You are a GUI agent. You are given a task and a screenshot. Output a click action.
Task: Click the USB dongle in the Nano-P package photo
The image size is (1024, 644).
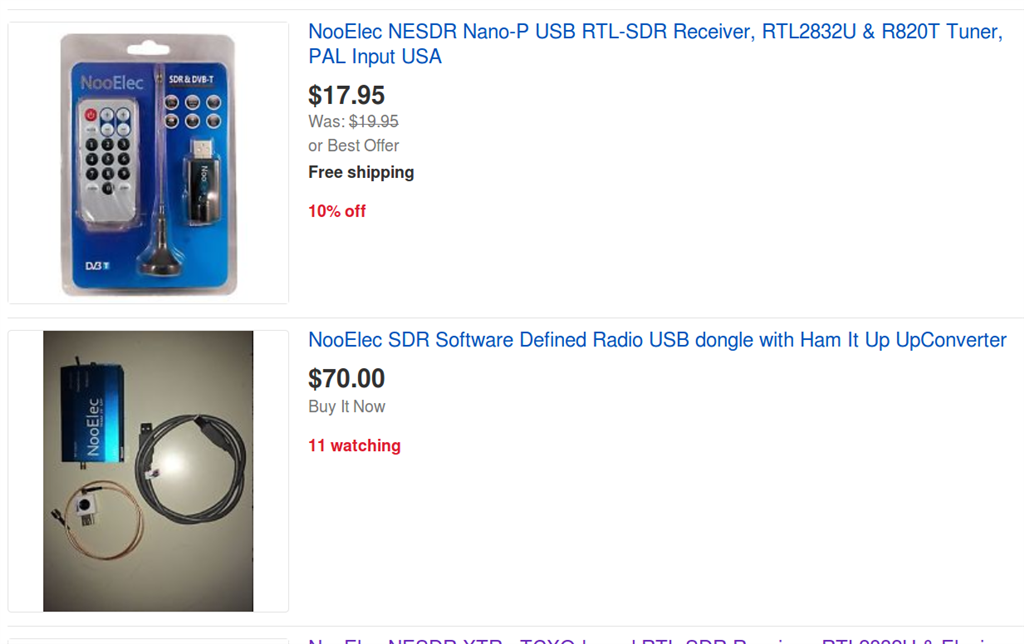[x=201, y=178]
